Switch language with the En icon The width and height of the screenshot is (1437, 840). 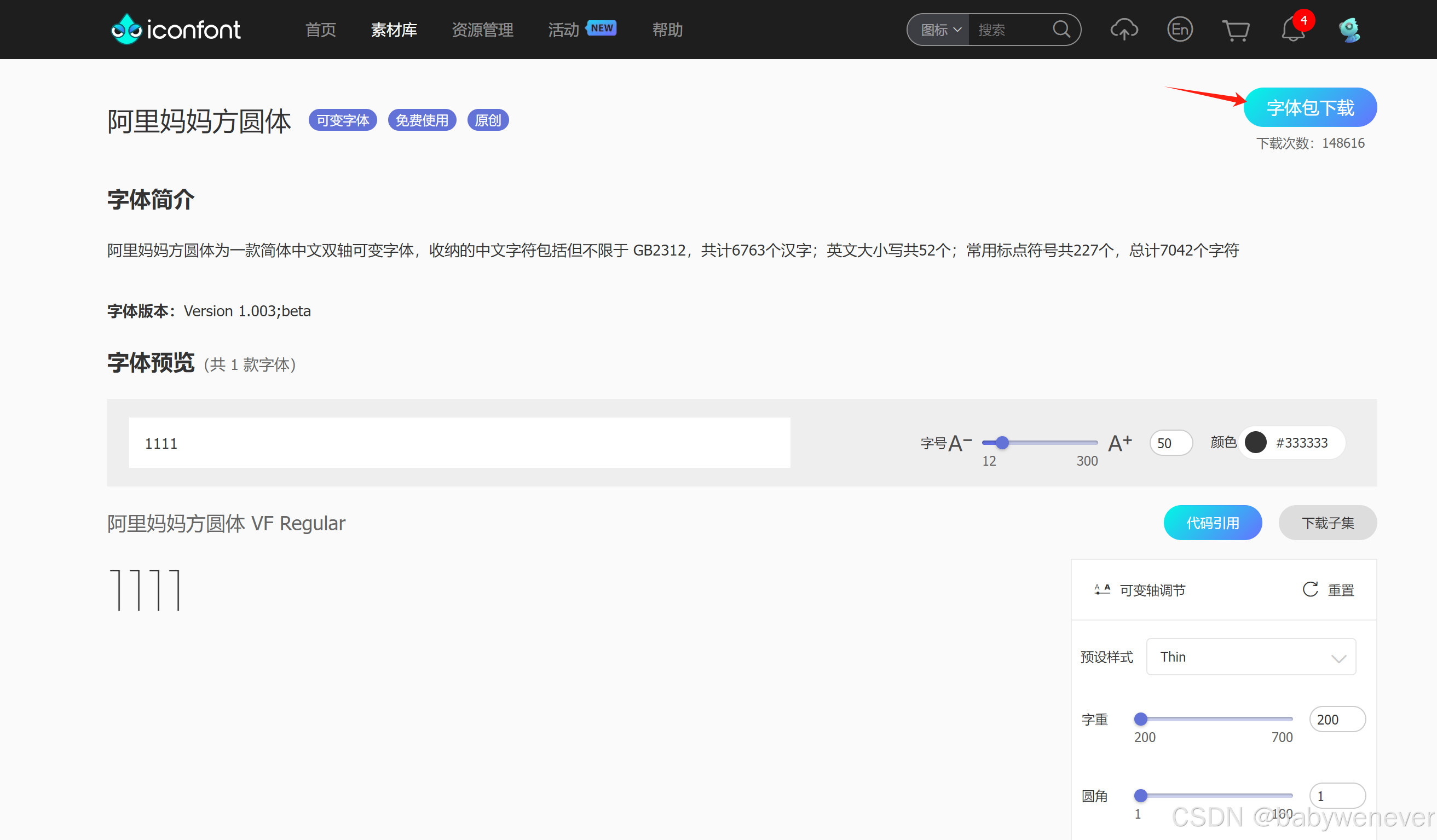pos(1179,30)
